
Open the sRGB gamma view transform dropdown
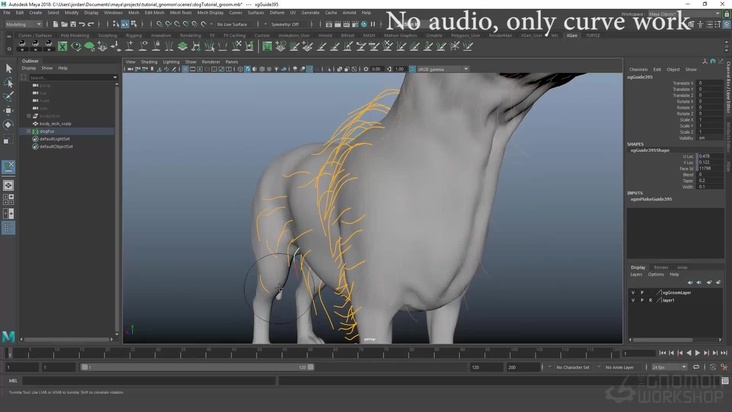443,69
